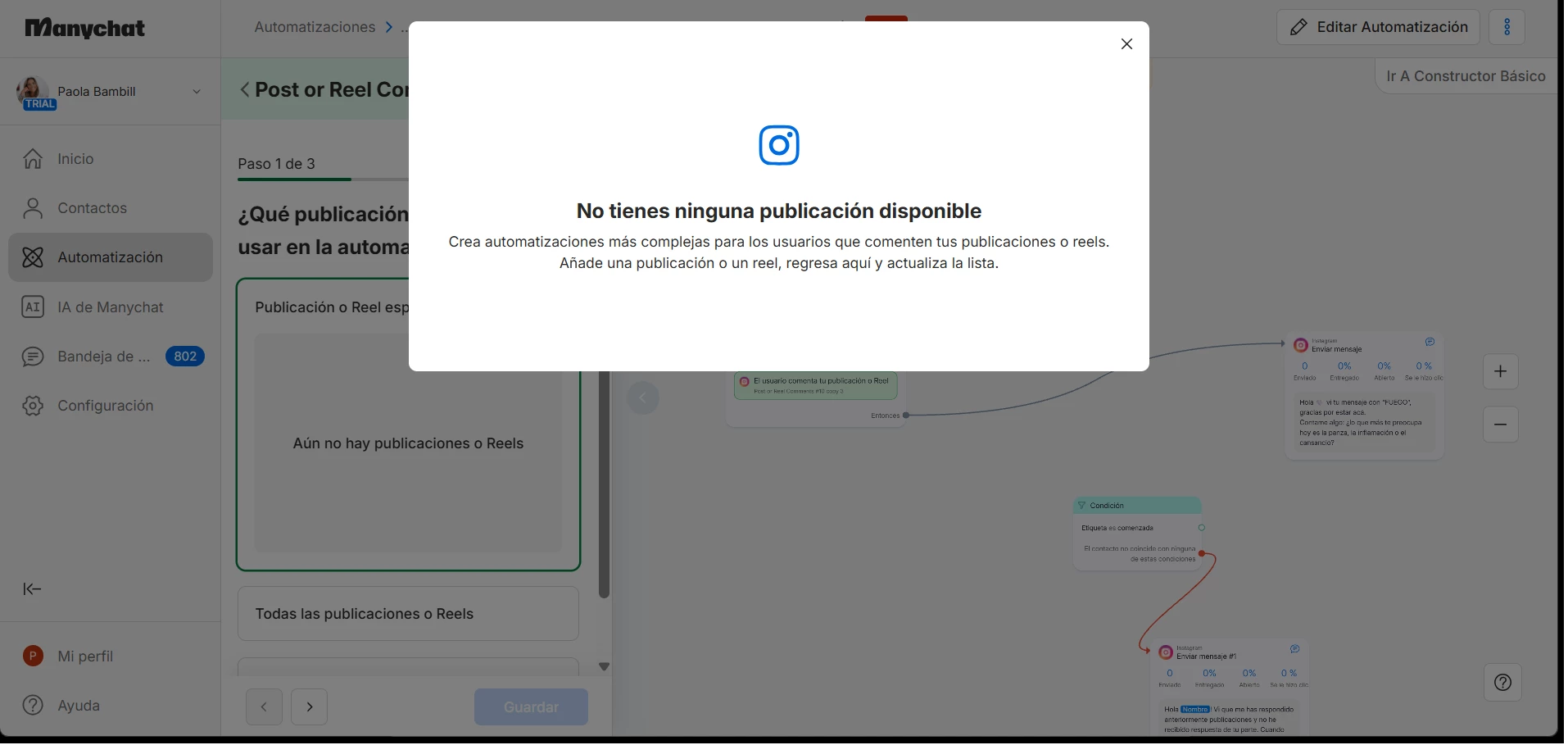This screenshot has width=1568, height=745.
Task: Click the TRIAL badge under avatar
Action: point(39,104)
